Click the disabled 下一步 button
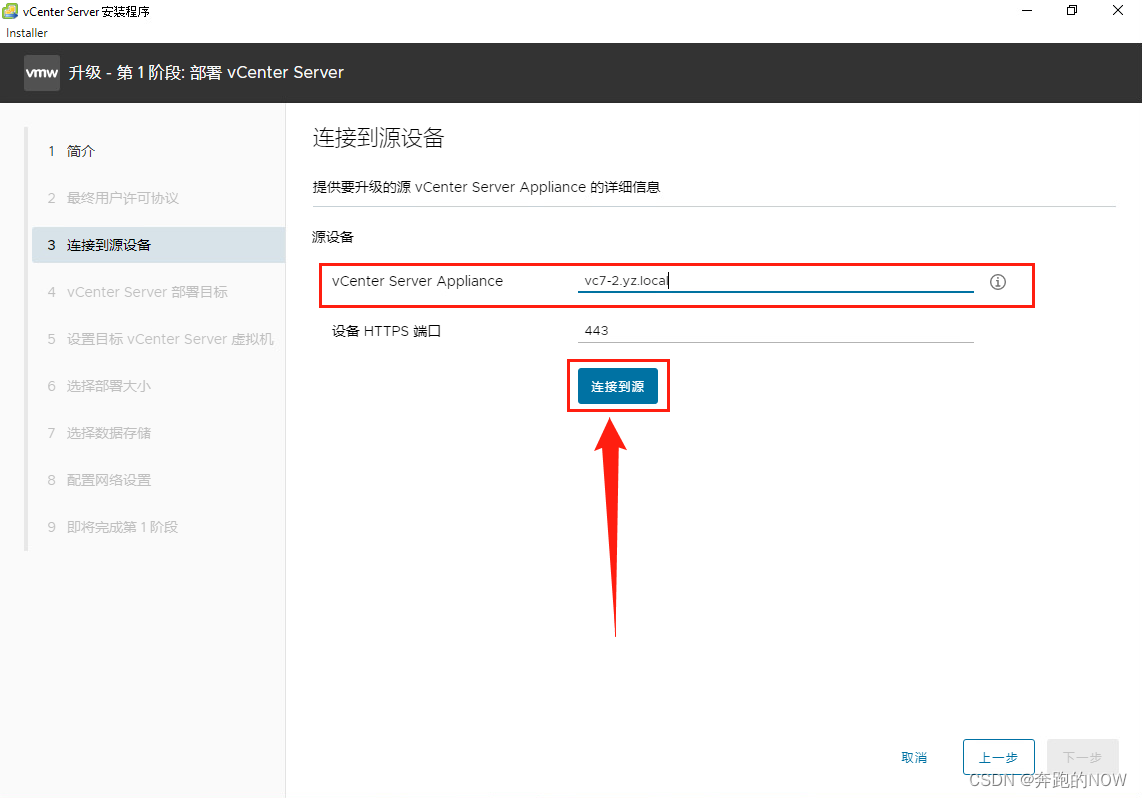 pyautogui.click(x=1082, y=757)
